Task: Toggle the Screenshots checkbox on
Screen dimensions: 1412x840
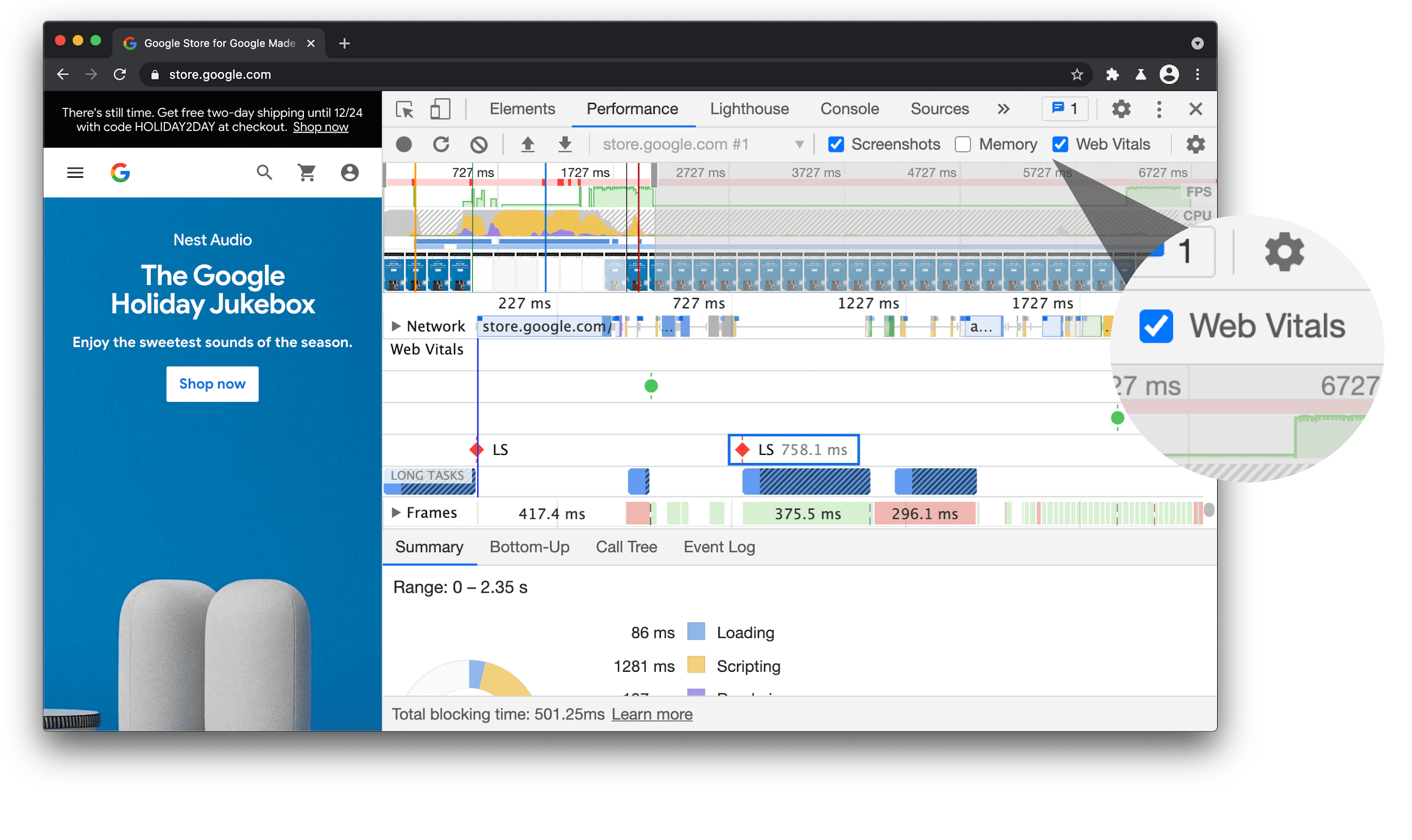Action: click(838, 143)
